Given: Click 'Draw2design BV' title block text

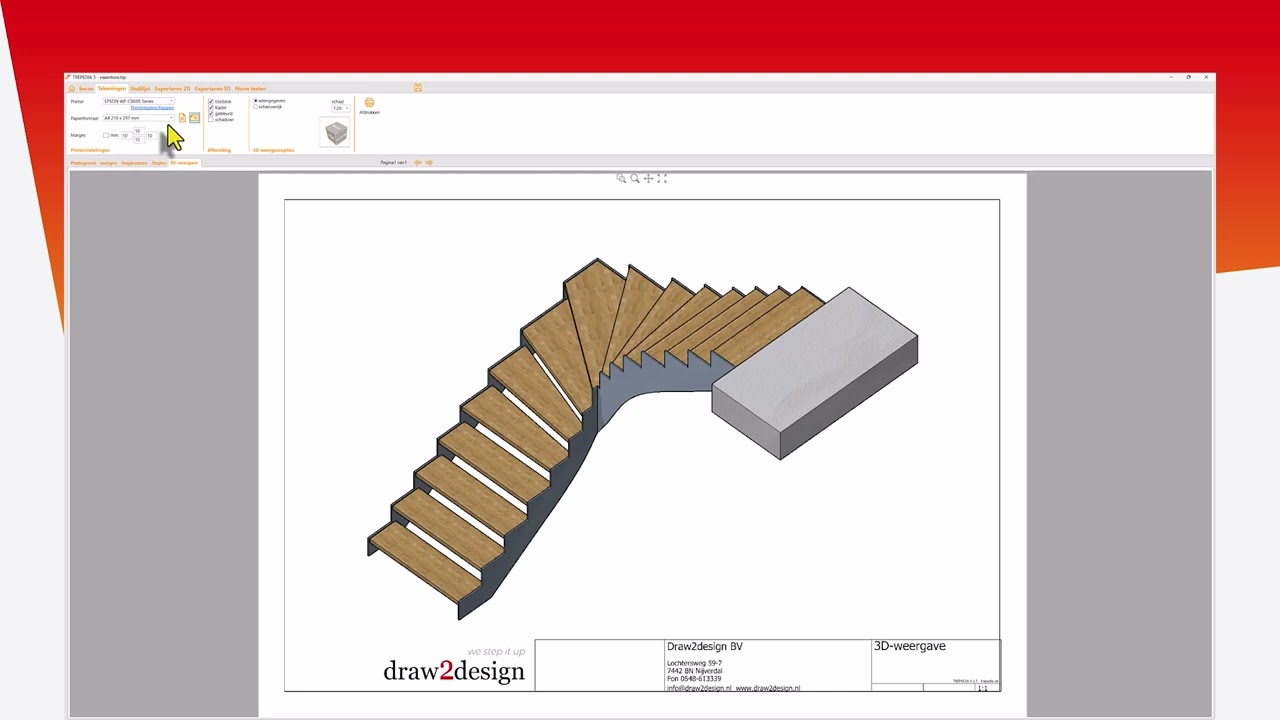Looking at the screenshot, I should click(x=705, y=647).
